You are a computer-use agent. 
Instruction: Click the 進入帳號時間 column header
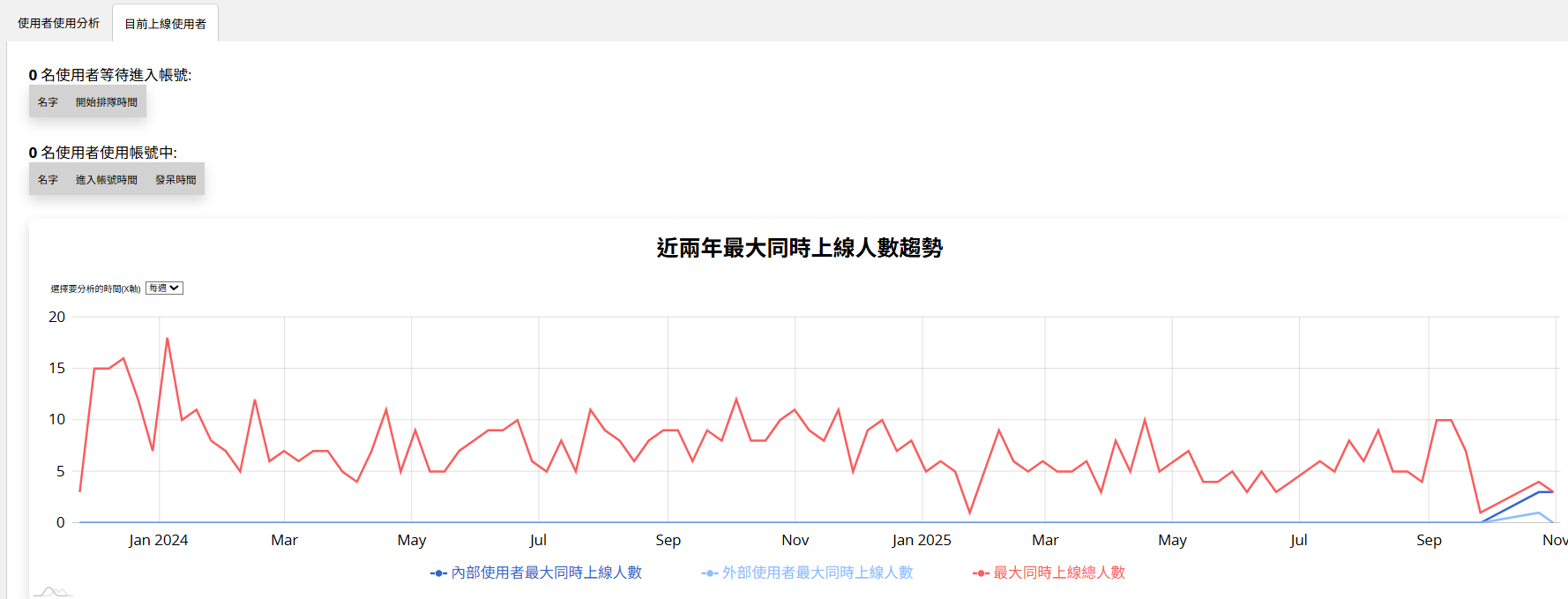(x=106, y=180)
